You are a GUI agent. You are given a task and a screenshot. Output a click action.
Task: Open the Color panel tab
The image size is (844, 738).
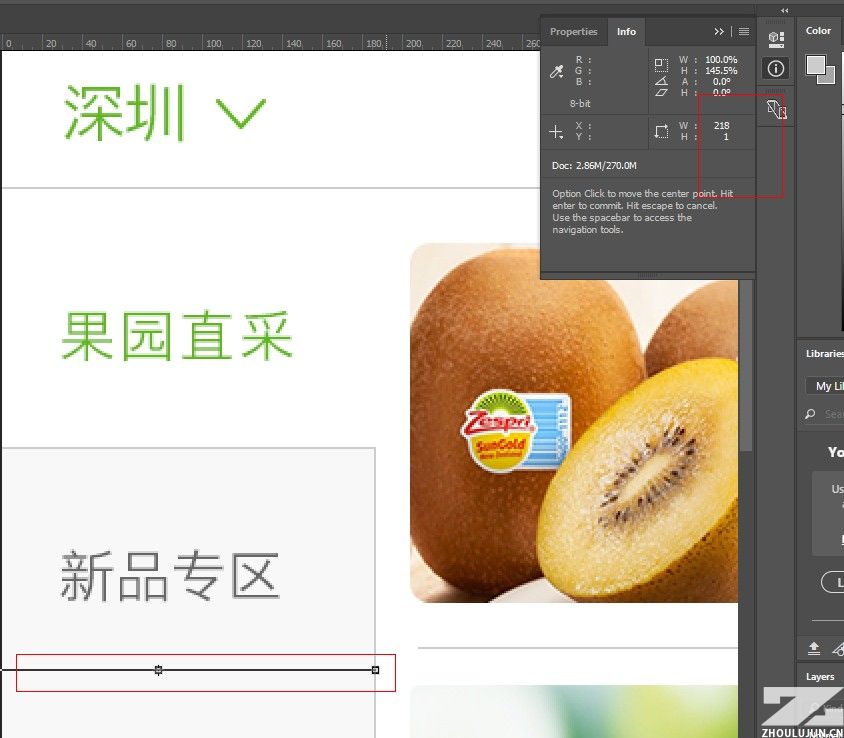(819, 31)
